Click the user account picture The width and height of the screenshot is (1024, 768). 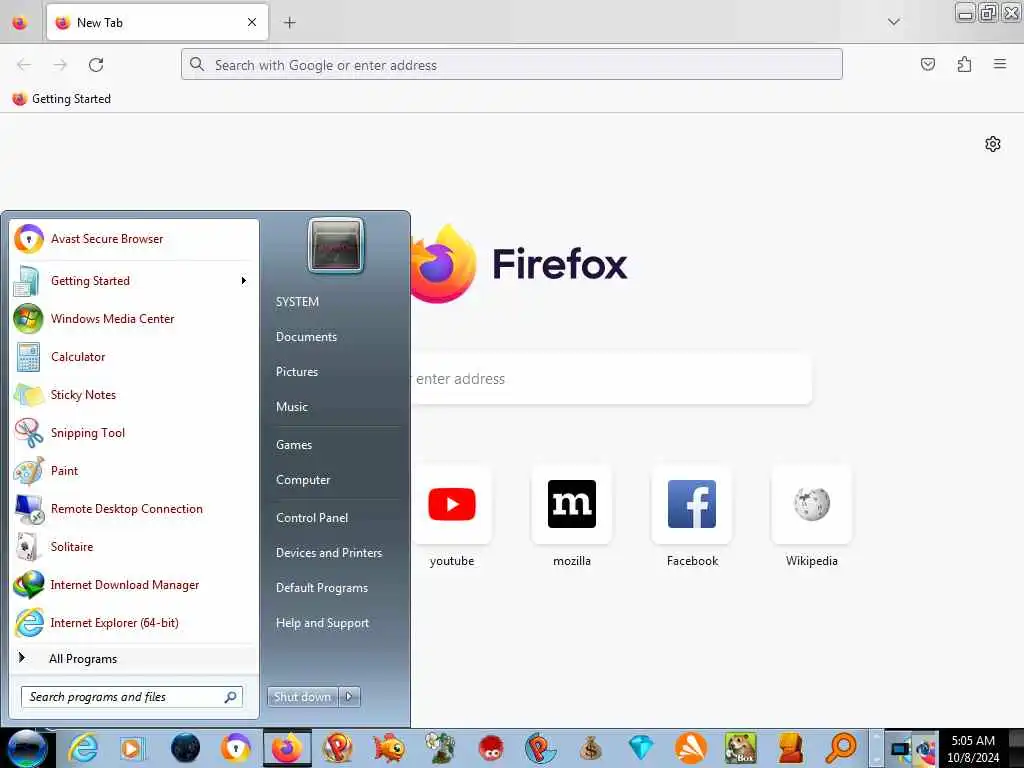click(x=336, y=246)
